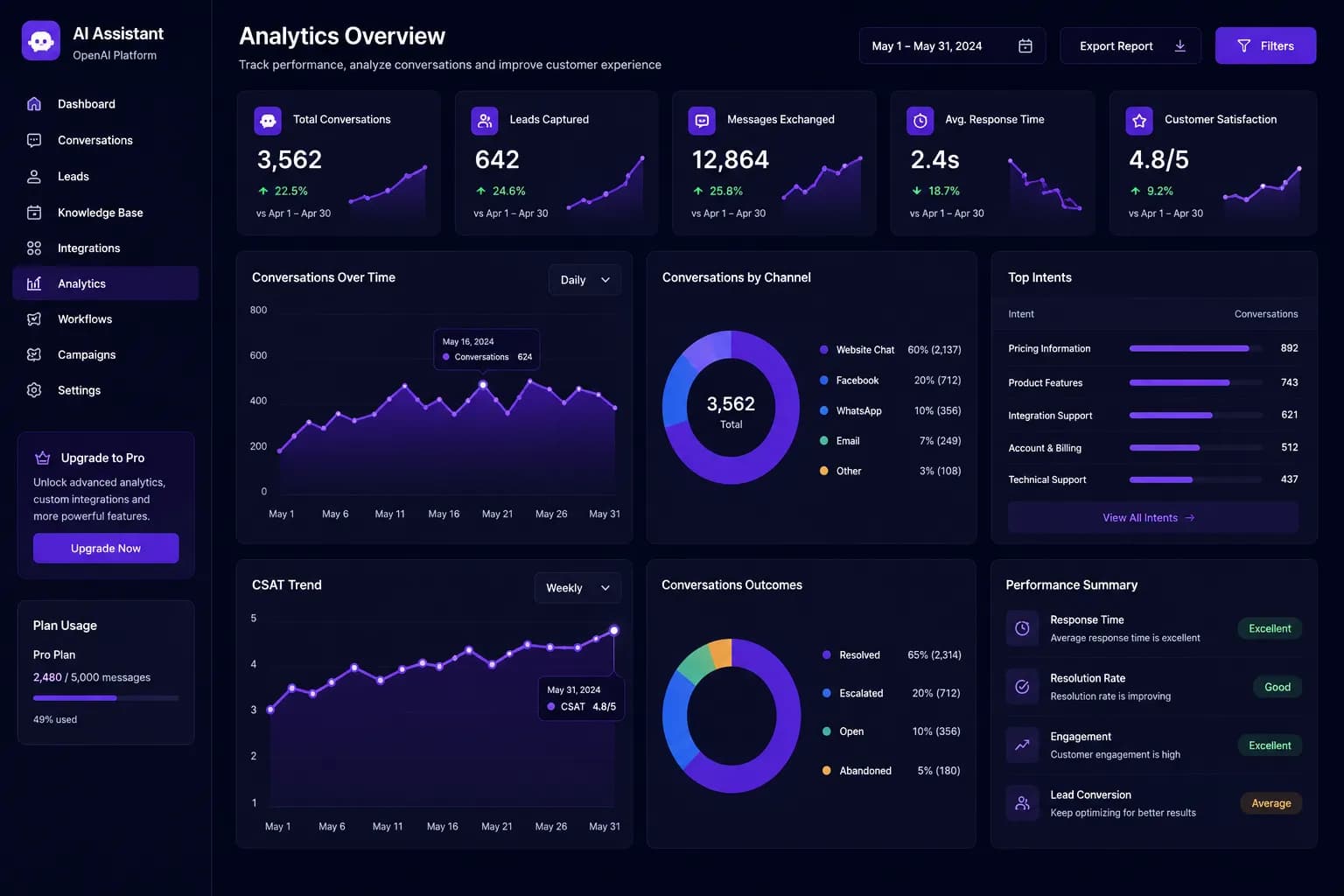Open the May 1 – May 31, 2024 date picker

(x=952, y=46)
